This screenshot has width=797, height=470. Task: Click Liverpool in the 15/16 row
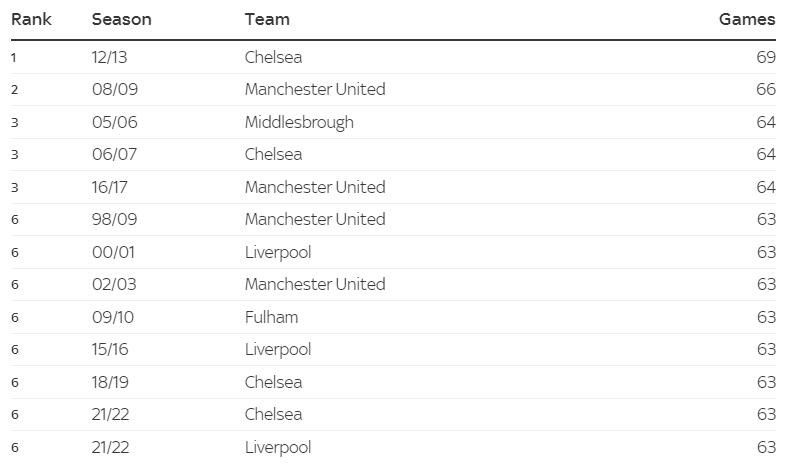point(278,349)
